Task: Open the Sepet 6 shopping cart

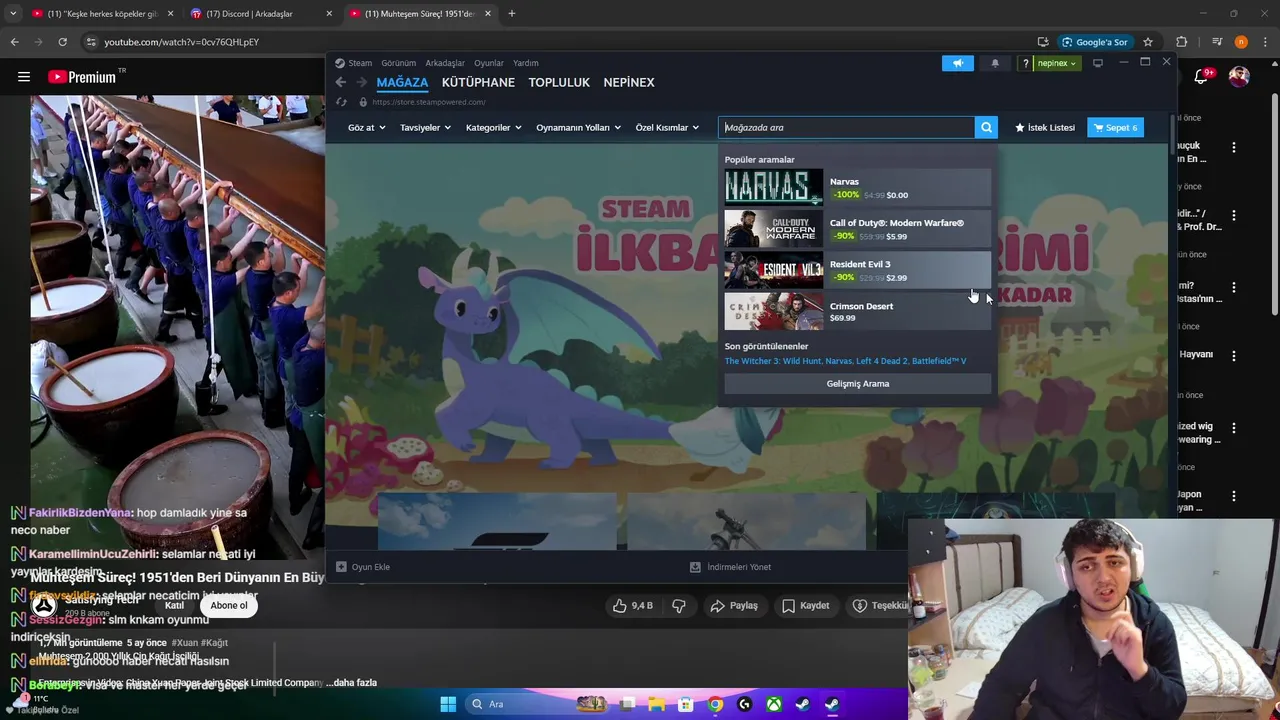Action: (x=1116, y=127)
